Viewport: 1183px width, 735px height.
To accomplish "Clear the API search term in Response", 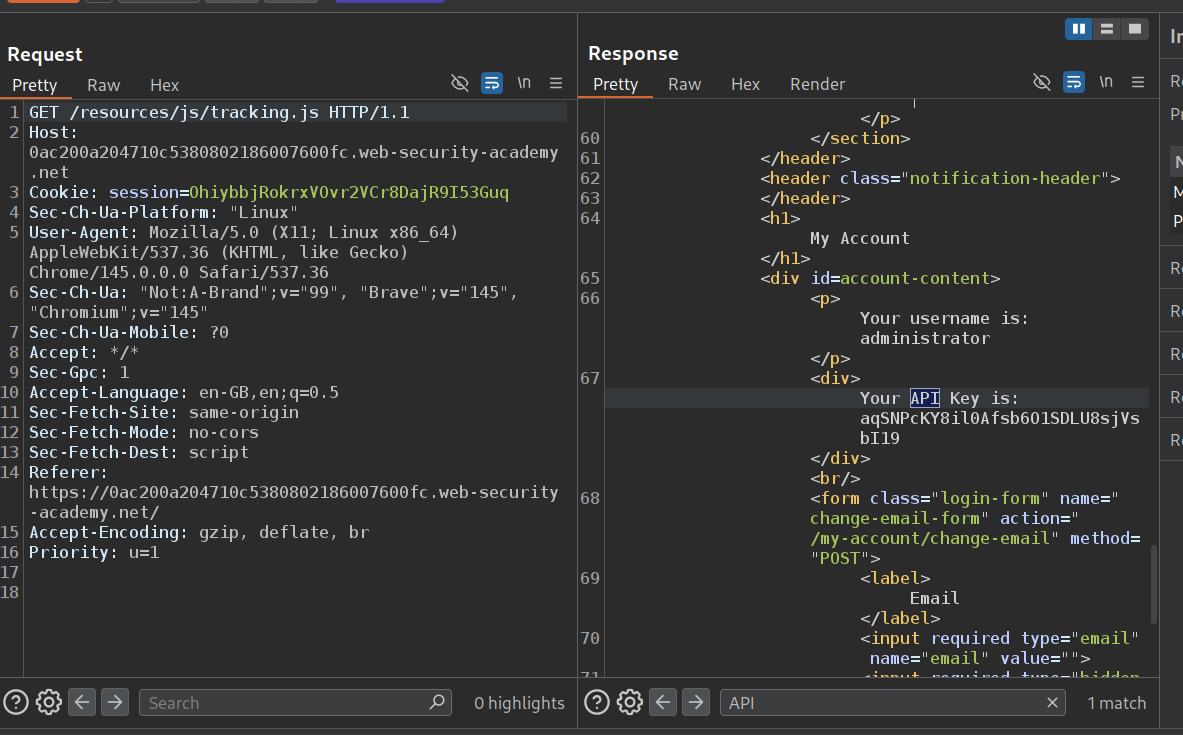I will pyautogui.click(x=1052, y=703).
